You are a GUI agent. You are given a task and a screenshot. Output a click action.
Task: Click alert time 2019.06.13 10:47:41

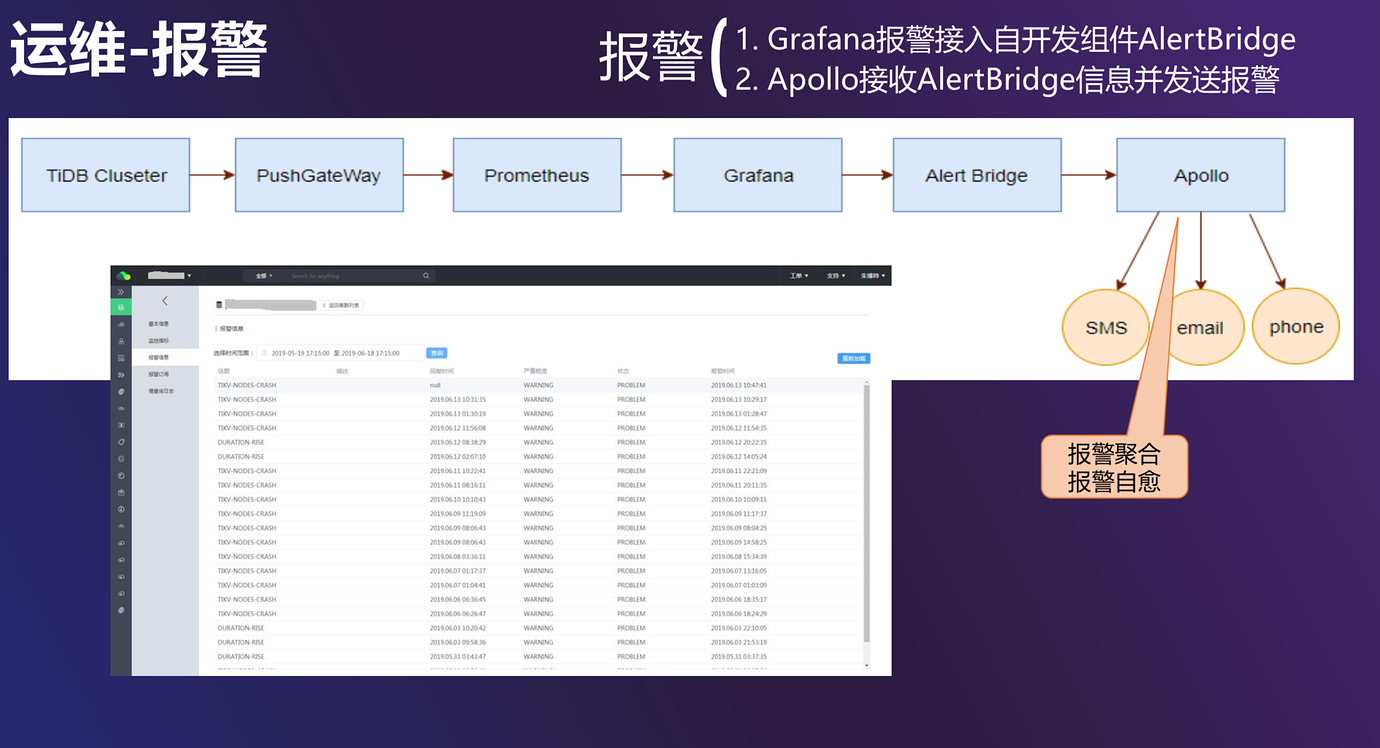pos(739,385)
